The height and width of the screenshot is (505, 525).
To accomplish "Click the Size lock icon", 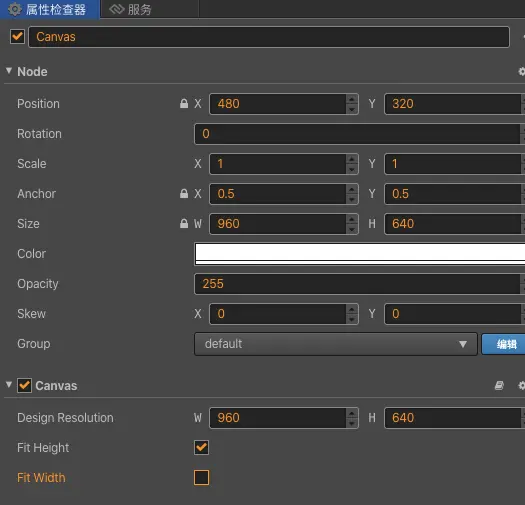I will (x=184, y=223).
